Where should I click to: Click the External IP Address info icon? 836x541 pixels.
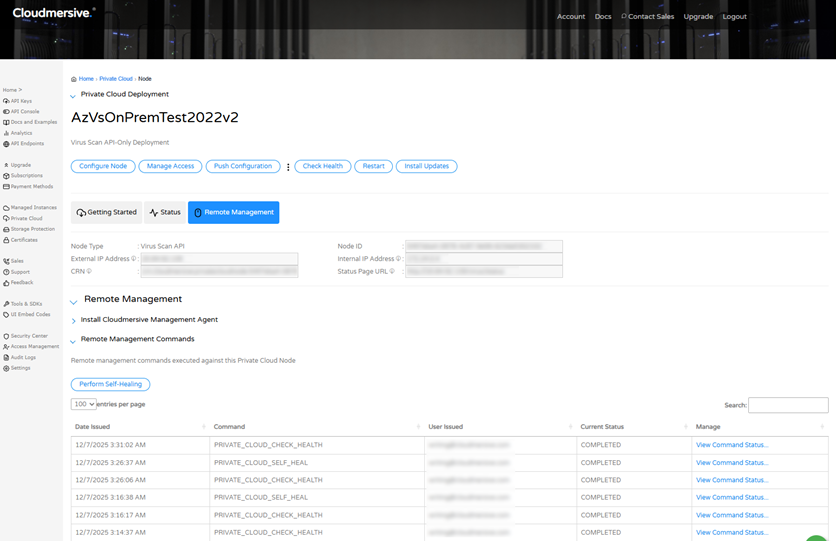(133, 259)
